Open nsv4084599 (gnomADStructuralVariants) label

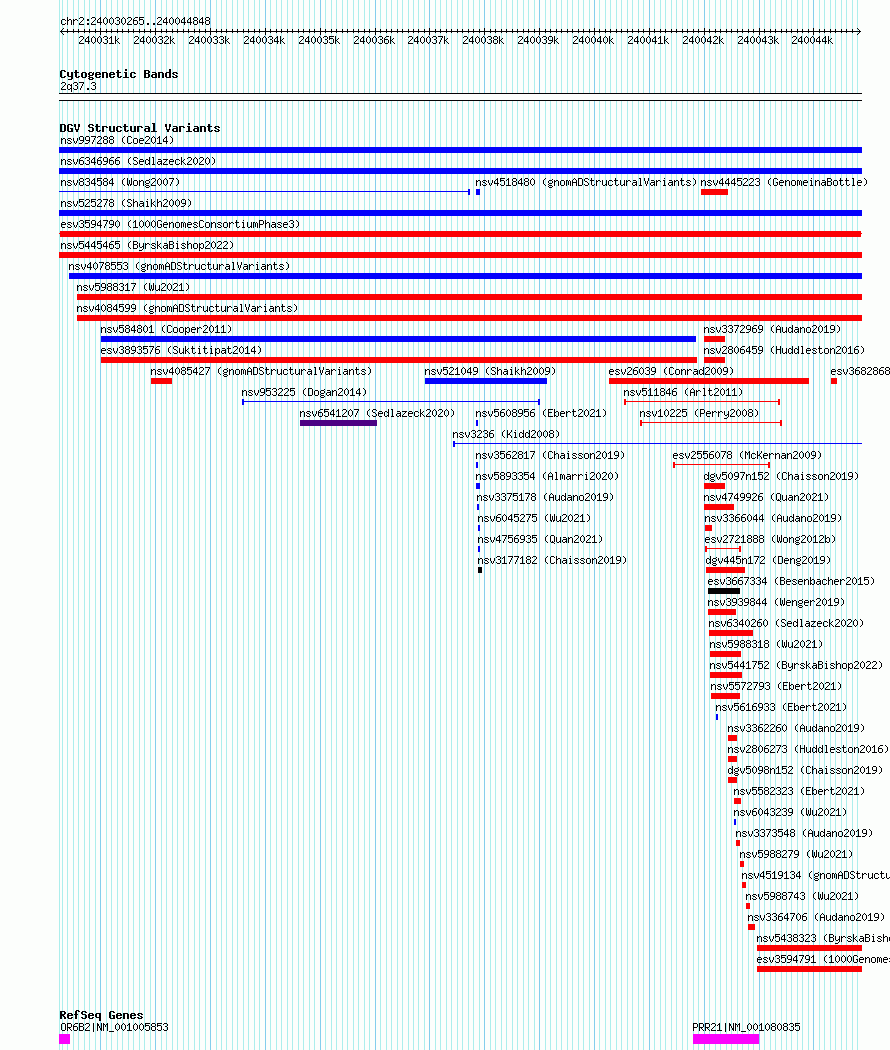[x=187, y=308]
